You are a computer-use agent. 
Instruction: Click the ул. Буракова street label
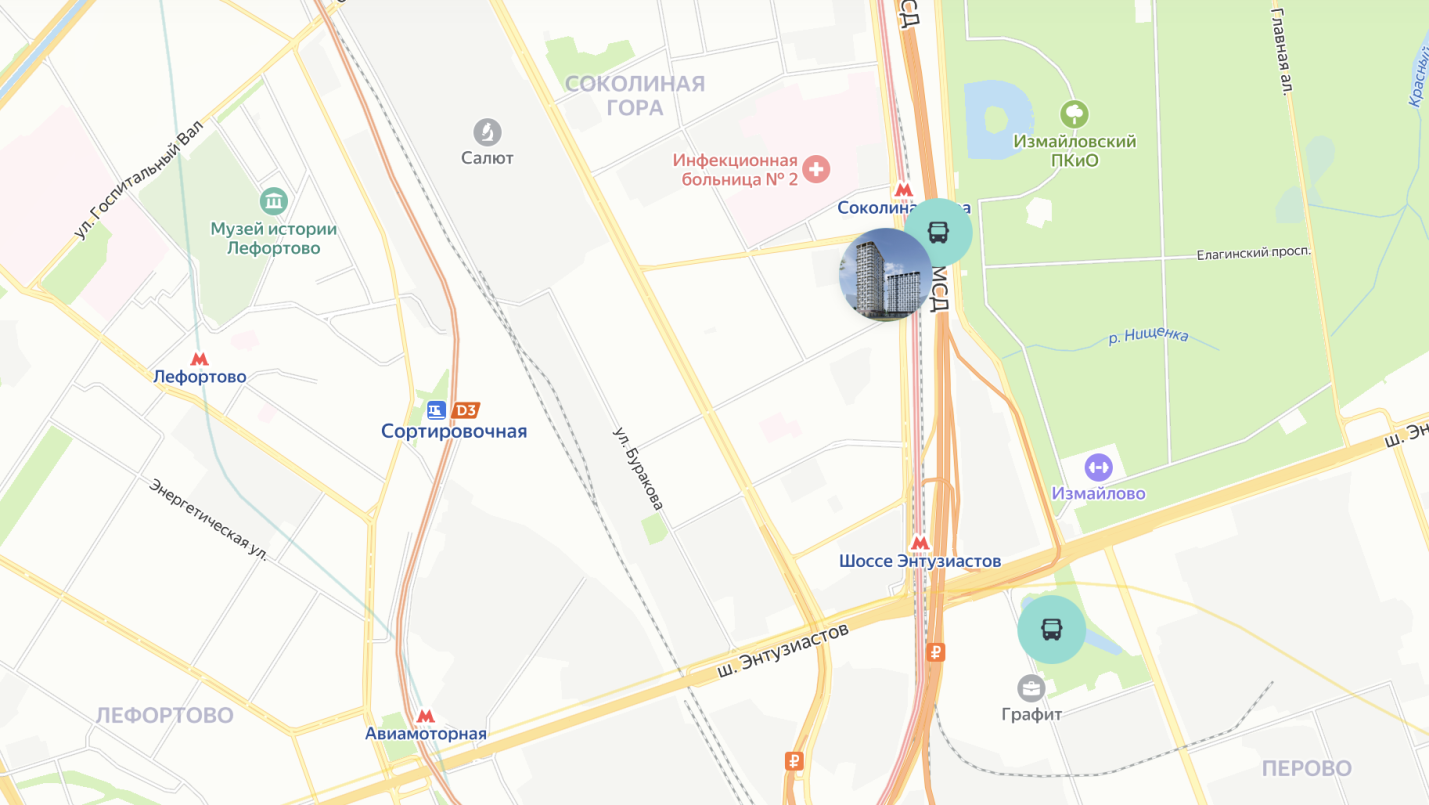pos(638,469)
